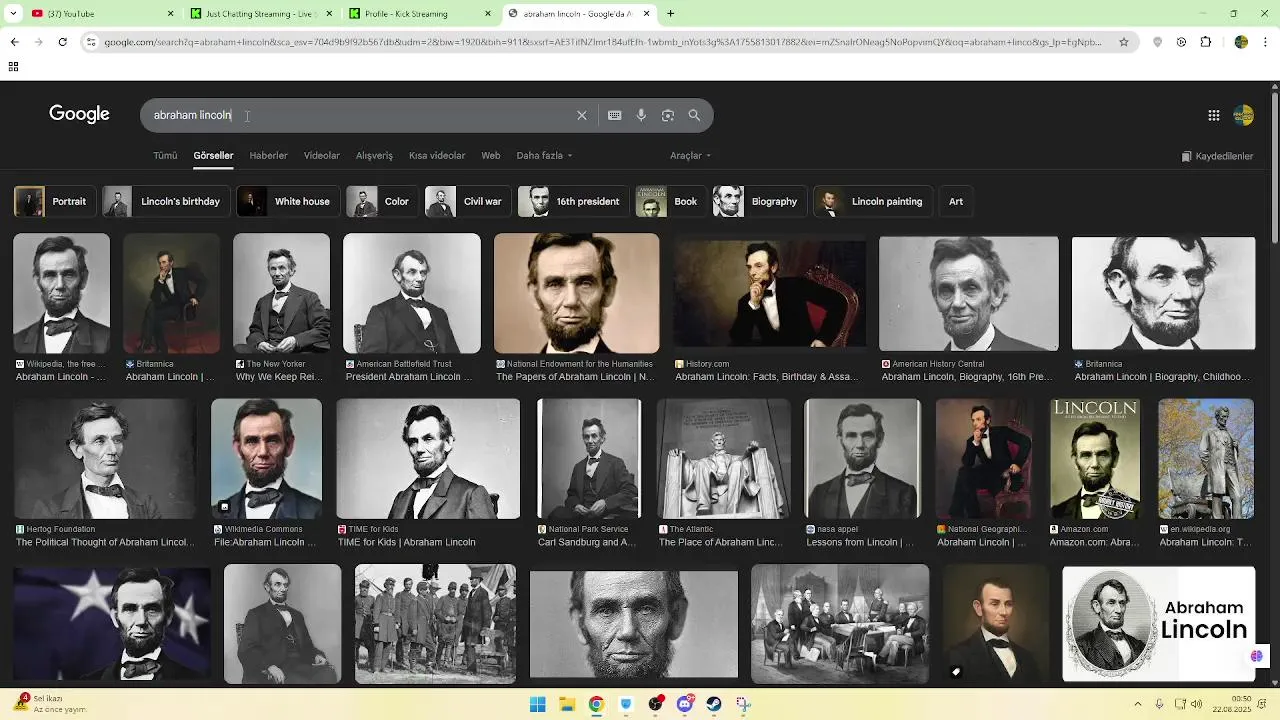Open the Google account avatar
This screenshot has height=720, width=1280.
tap(1243, 115)
